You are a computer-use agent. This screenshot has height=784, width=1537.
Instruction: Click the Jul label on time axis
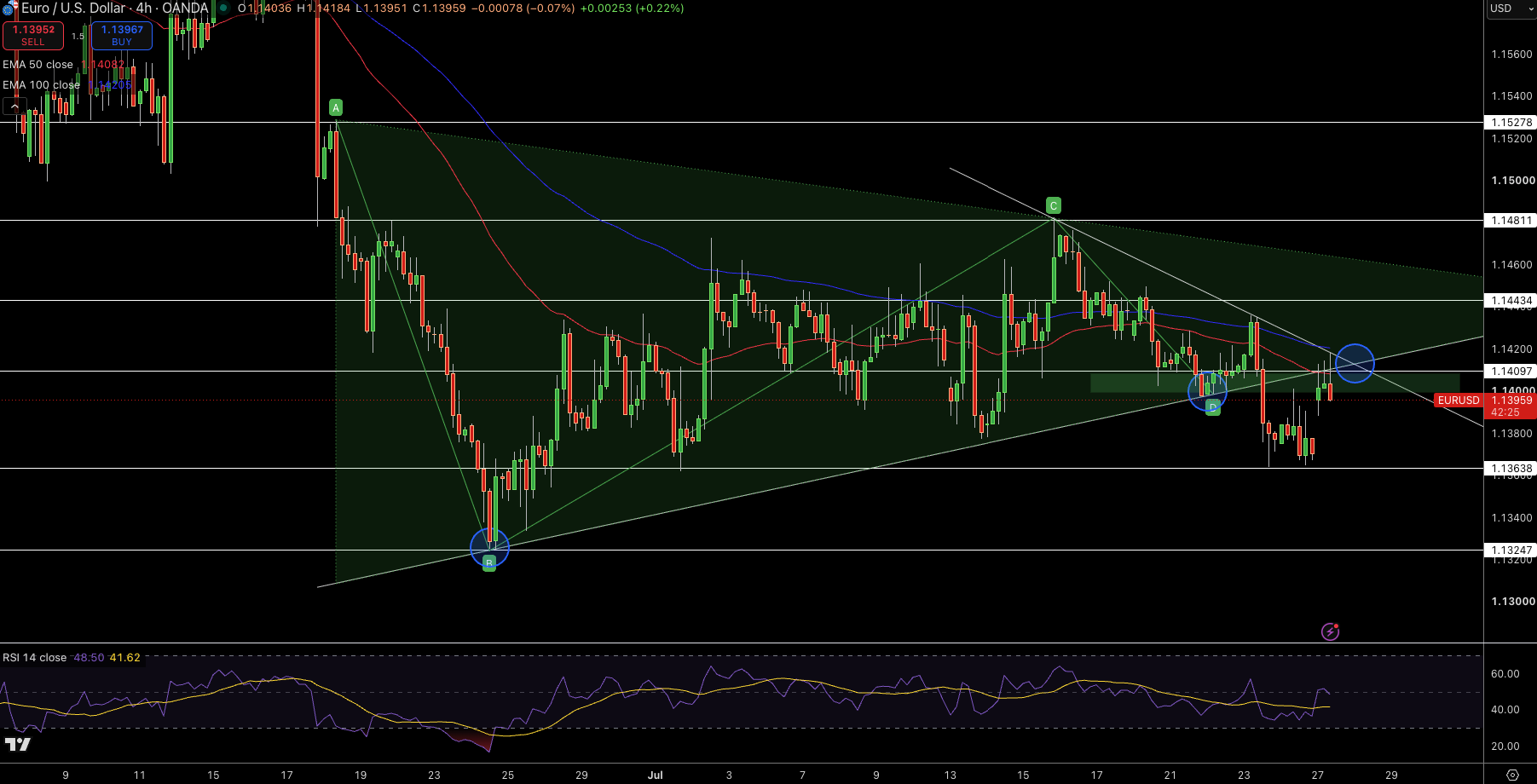656,775
